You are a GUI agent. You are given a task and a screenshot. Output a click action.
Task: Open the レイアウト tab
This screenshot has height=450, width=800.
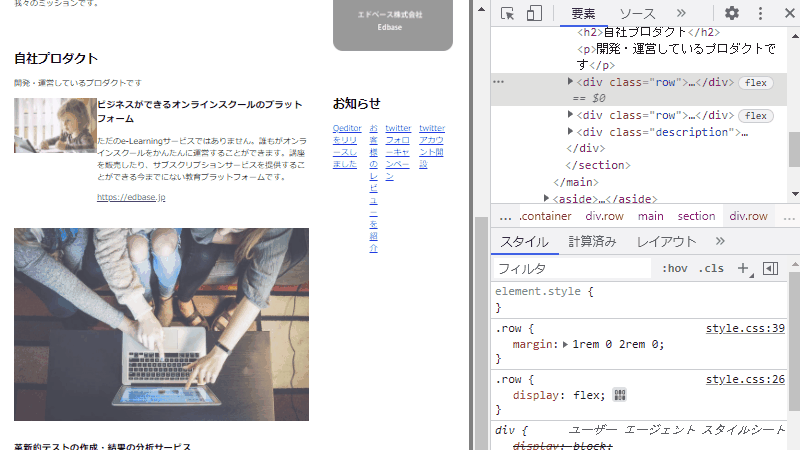coord(666,241)
